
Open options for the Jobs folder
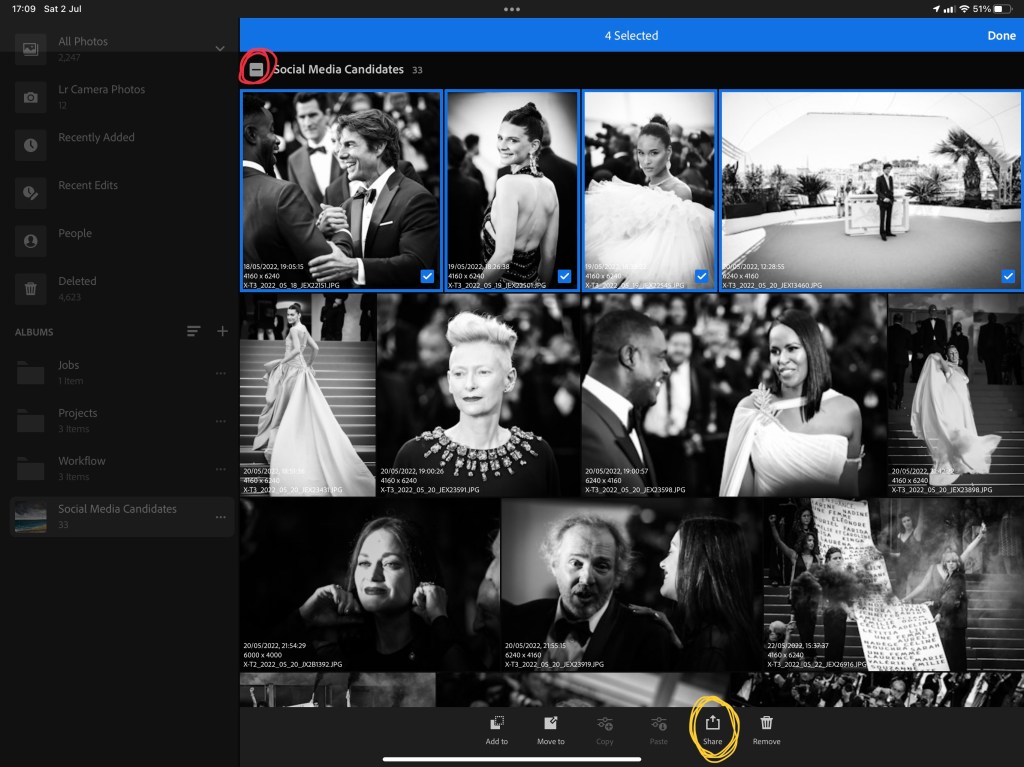221,373
